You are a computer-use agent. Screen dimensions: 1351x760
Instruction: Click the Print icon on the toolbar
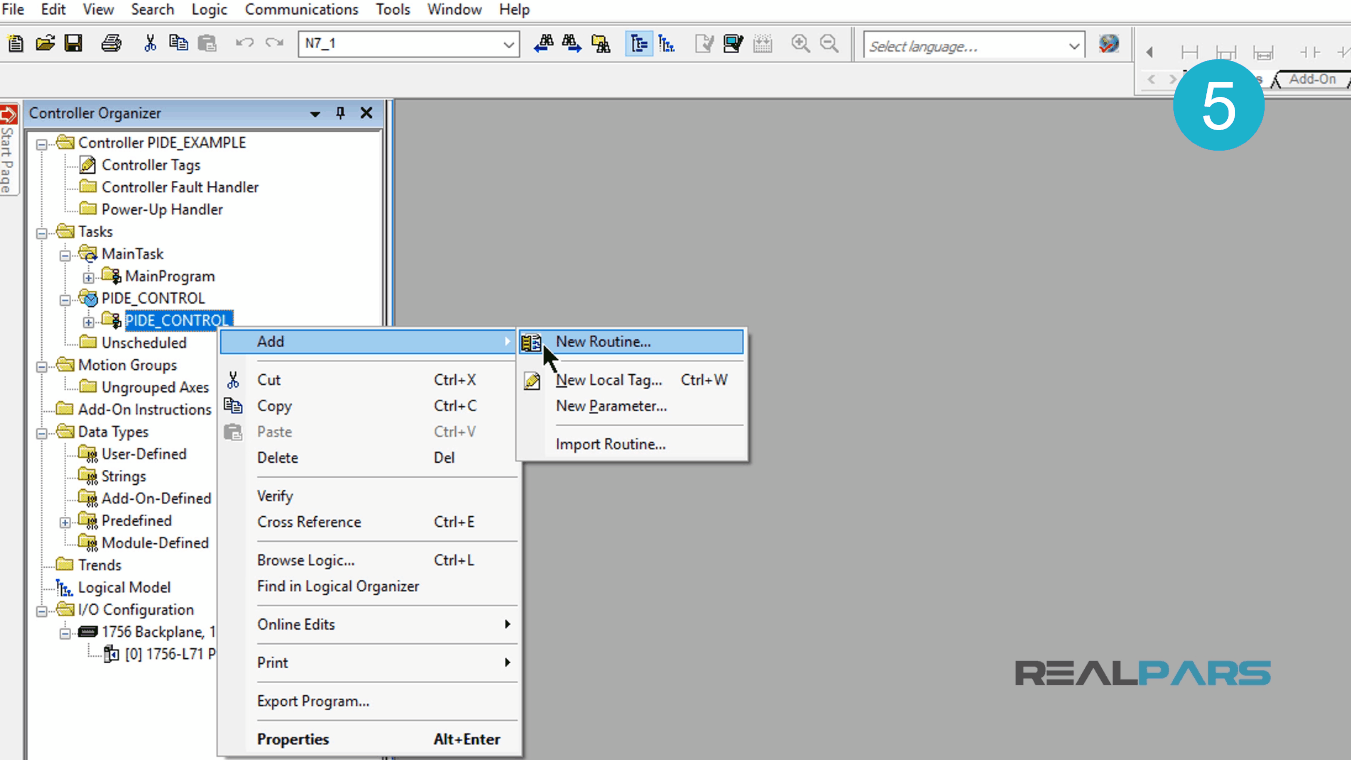point(111,44)
